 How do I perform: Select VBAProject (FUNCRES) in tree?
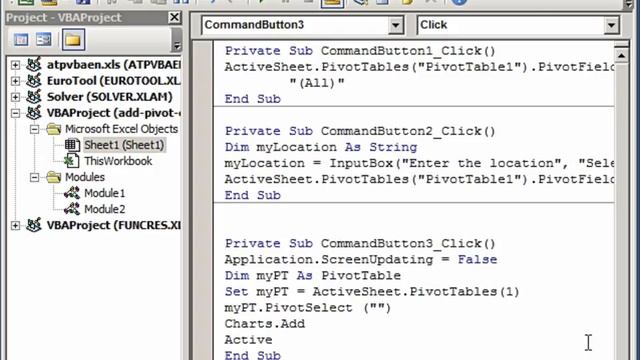113,225
